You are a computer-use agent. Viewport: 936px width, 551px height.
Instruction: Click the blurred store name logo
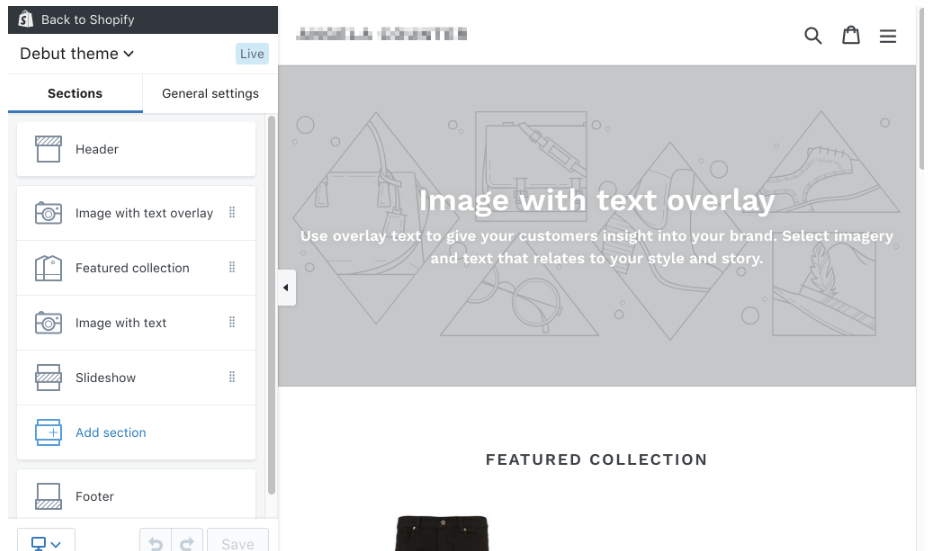pyautogui.click(x=381, y=34)
